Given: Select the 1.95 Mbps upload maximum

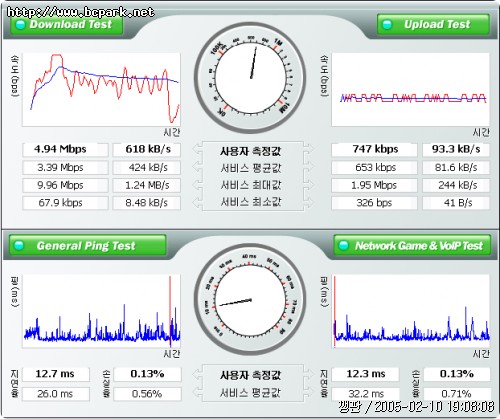Looking at the screenshot, I should [x=374, y=185].
